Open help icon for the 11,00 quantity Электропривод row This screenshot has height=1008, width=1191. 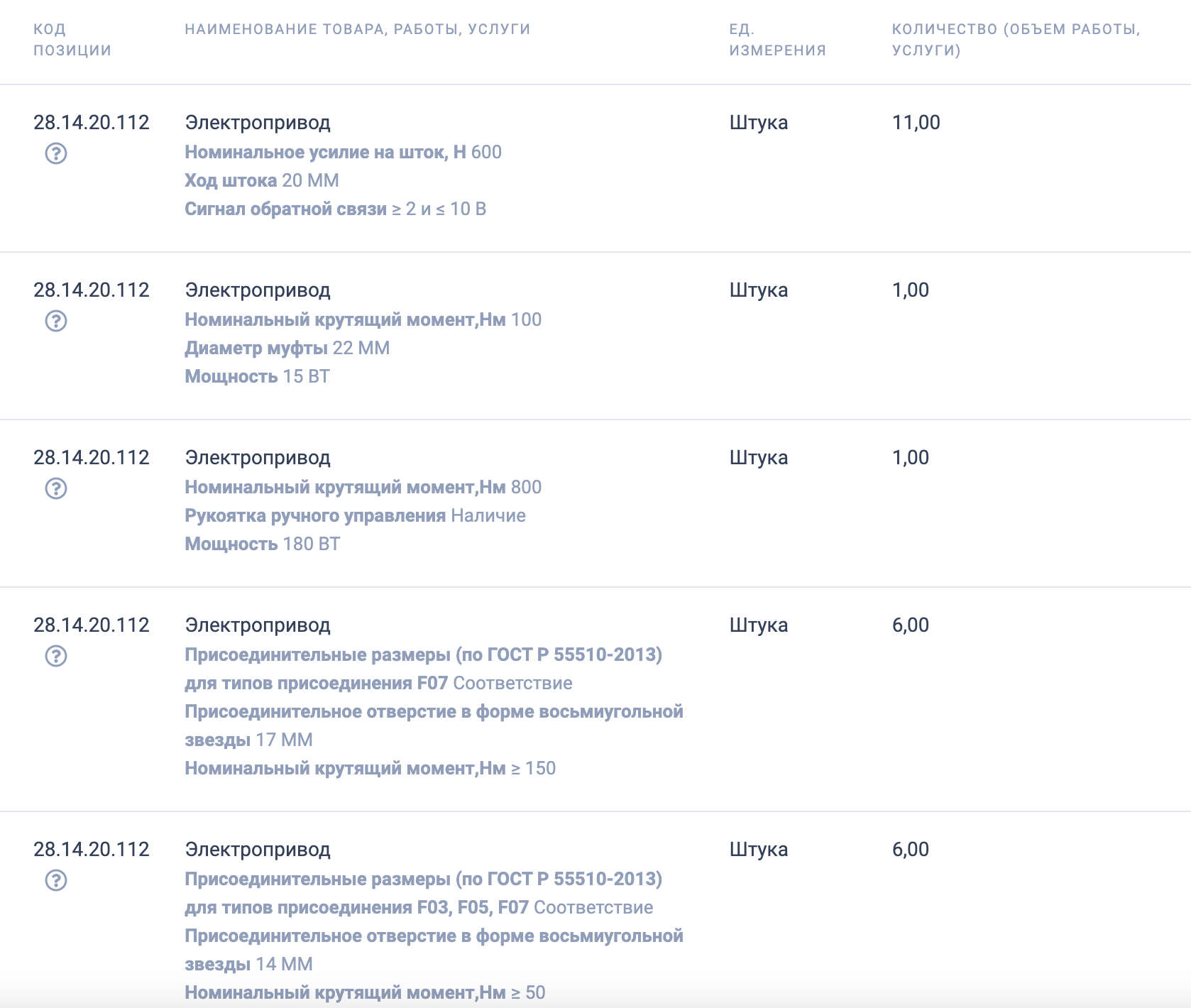pyautogui.click(x=56, y=153)
